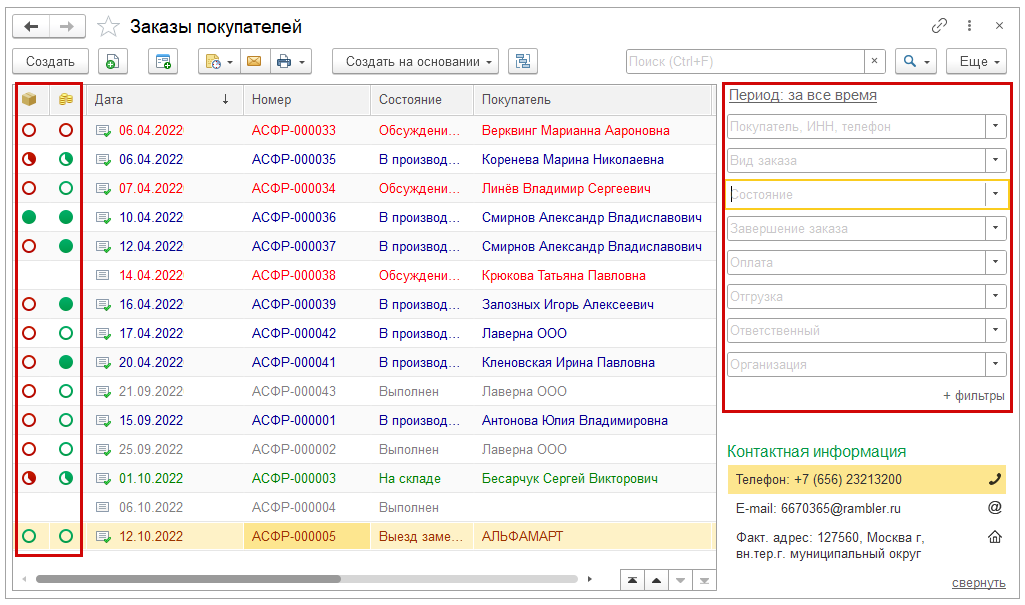Expand the Оплата filter dropdown

(x=995, y=262)
